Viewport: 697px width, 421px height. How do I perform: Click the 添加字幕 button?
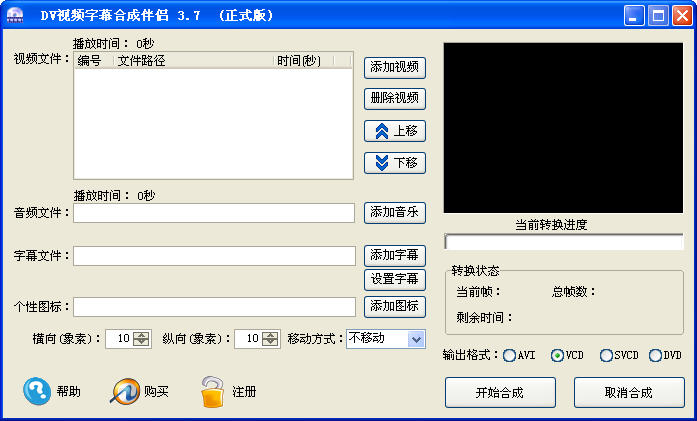(395, 255)
